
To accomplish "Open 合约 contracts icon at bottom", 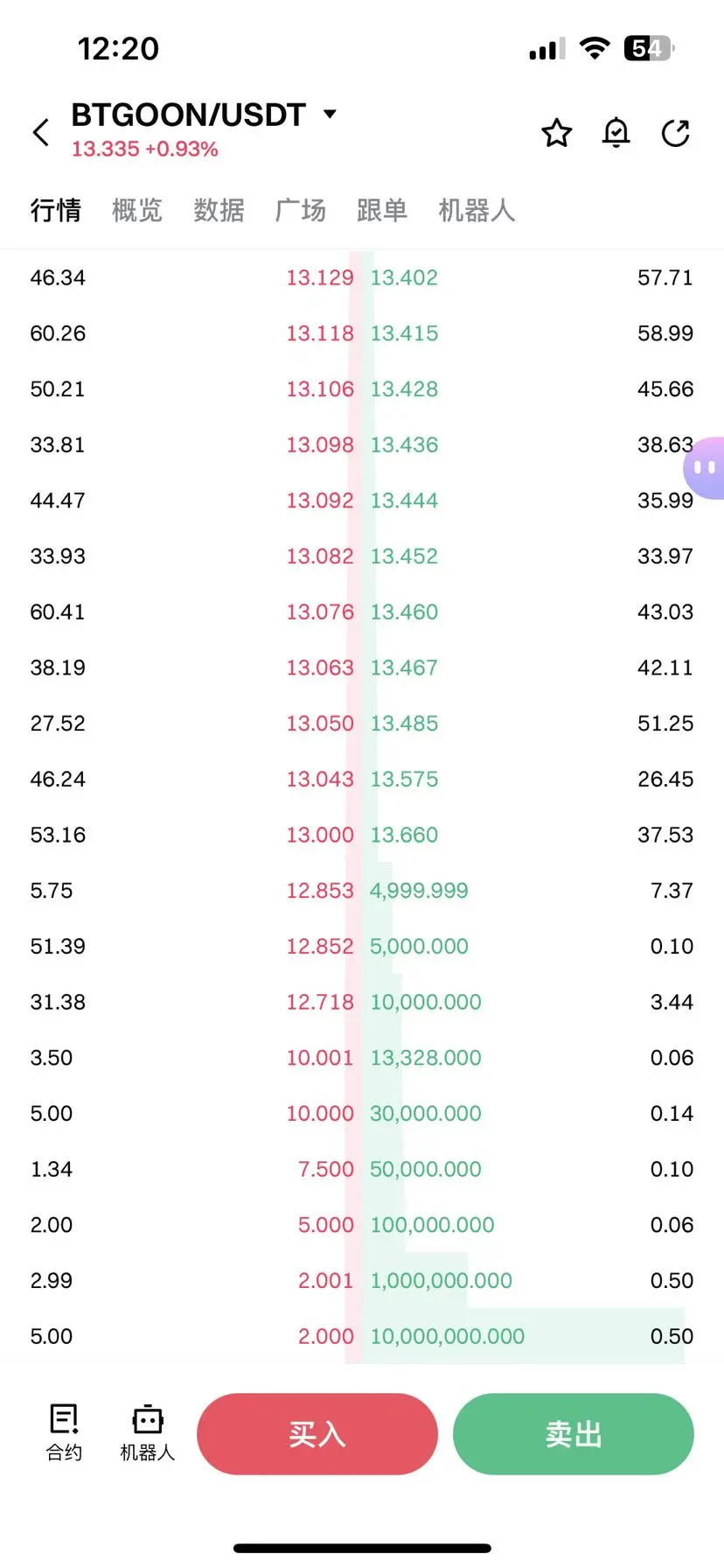I will [64, 1432].
